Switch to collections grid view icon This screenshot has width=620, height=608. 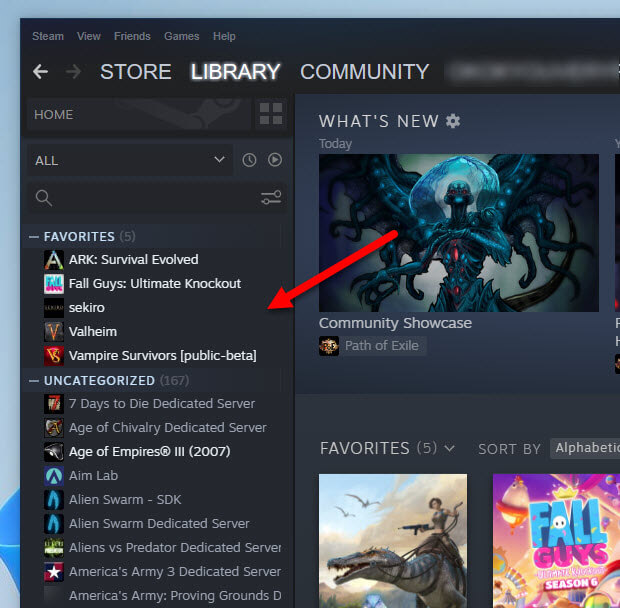(x=271, y=114)
